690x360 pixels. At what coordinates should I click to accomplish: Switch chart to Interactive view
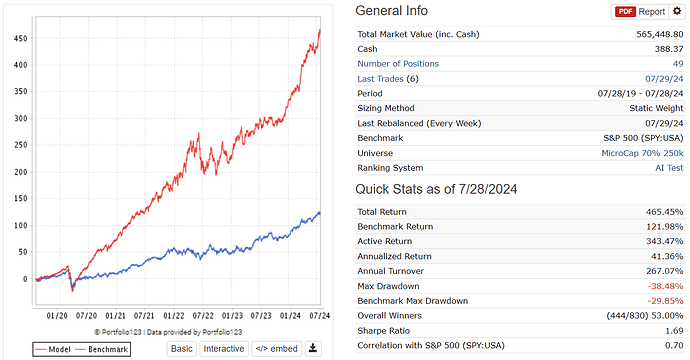224,349
